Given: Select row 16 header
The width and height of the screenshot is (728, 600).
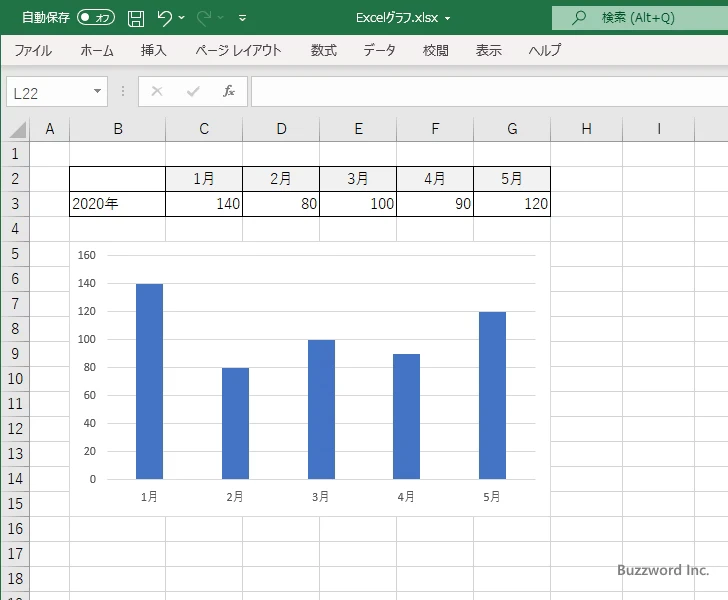Looking at the screenshot, I should [15, 529].
